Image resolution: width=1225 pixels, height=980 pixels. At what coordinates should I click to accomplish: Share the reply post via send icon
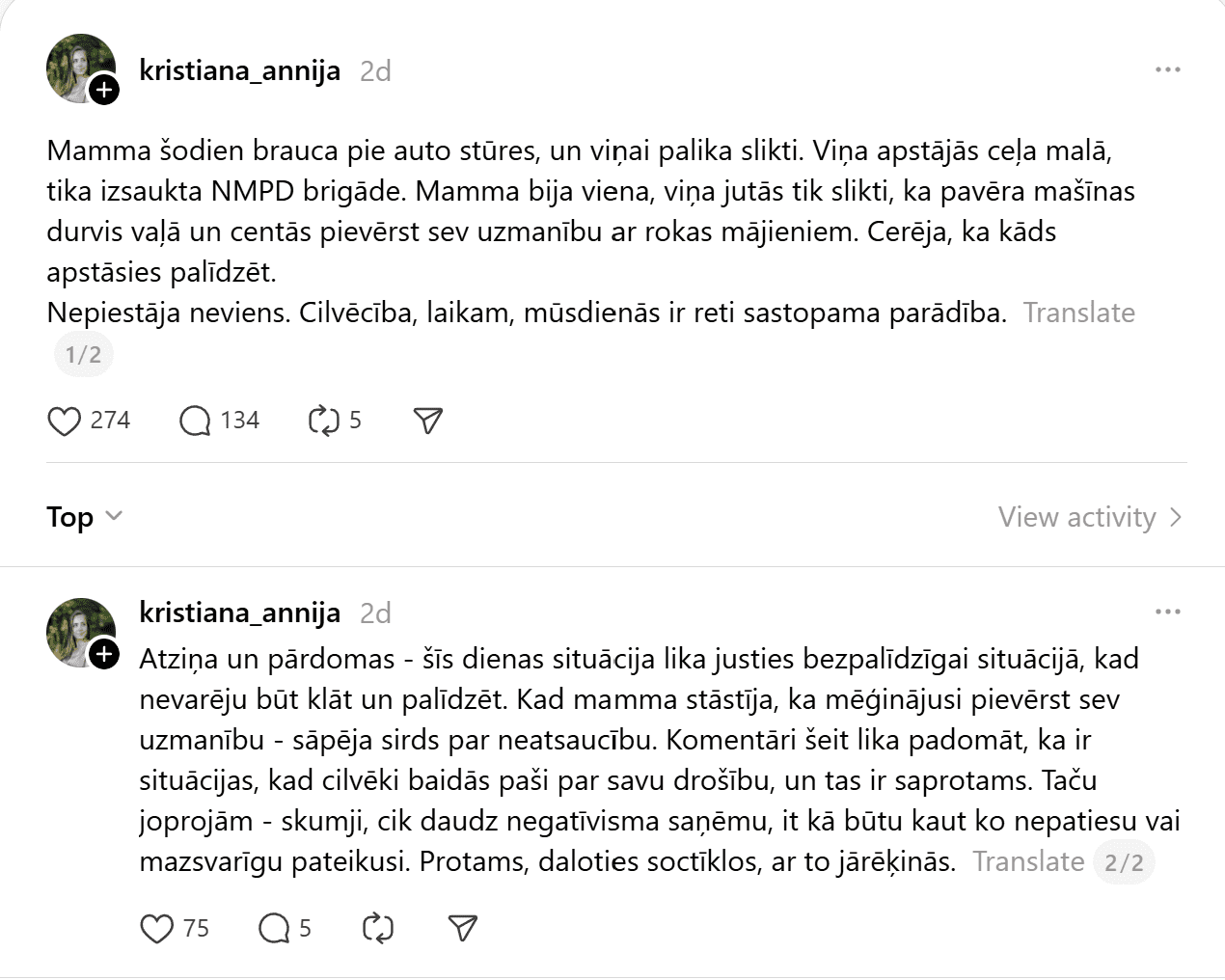click(464, 929)
